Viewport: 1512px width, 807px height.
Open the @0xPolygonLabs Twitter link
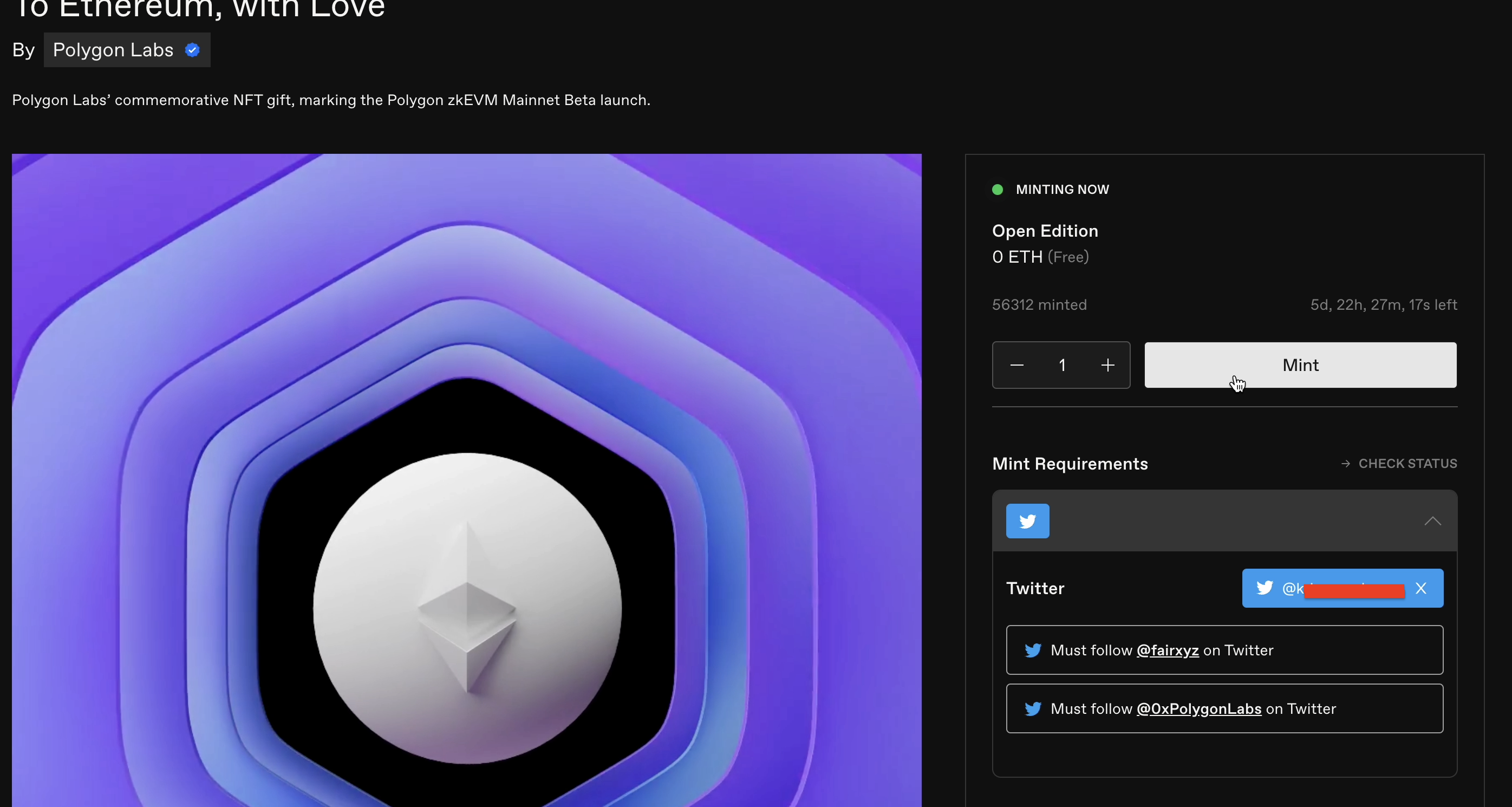point(1198,709)
